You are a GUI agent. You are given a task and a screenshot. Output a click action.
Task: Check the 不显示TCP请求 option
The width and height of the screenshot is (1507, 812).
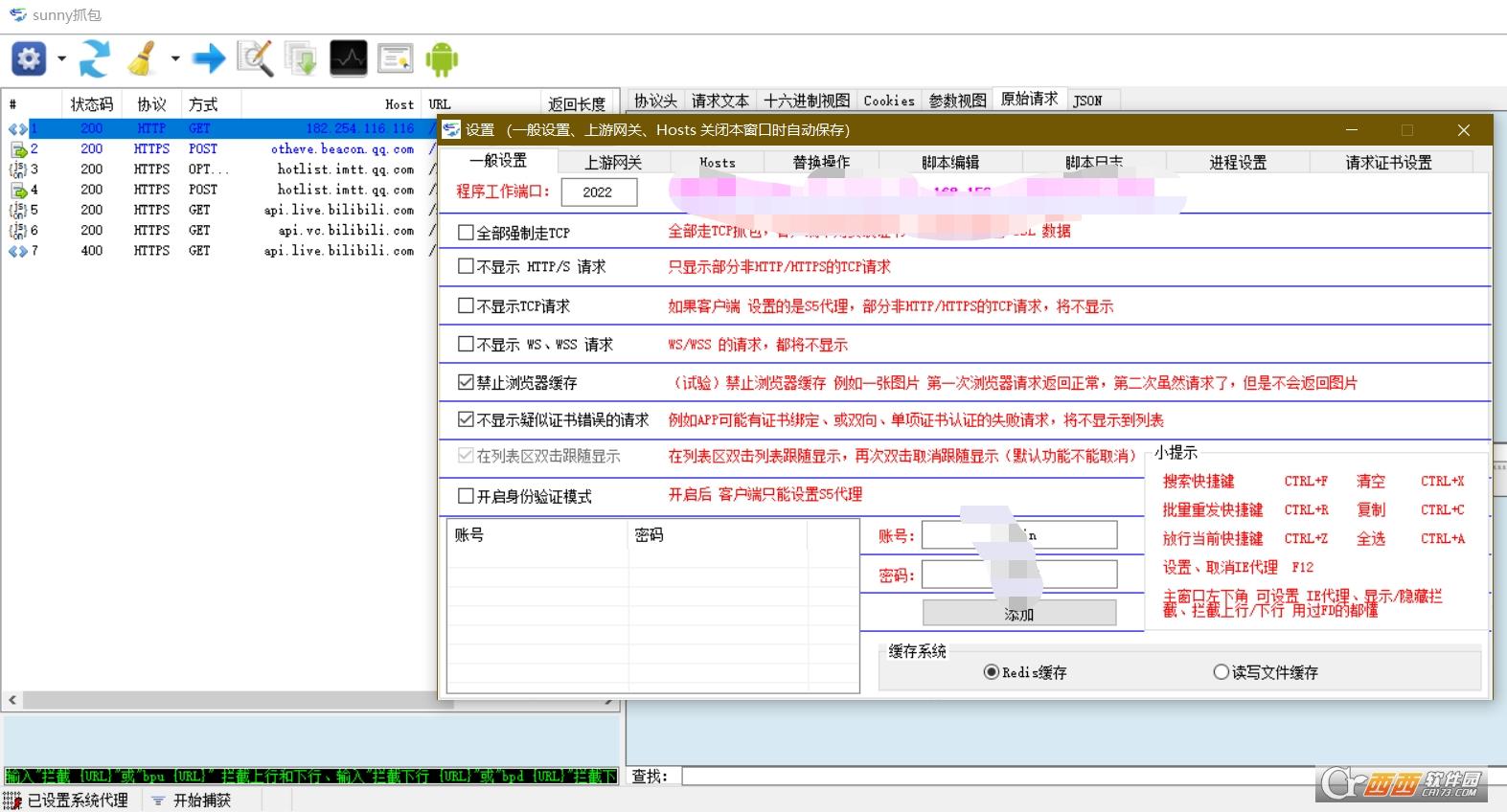[x=466, y=305]
